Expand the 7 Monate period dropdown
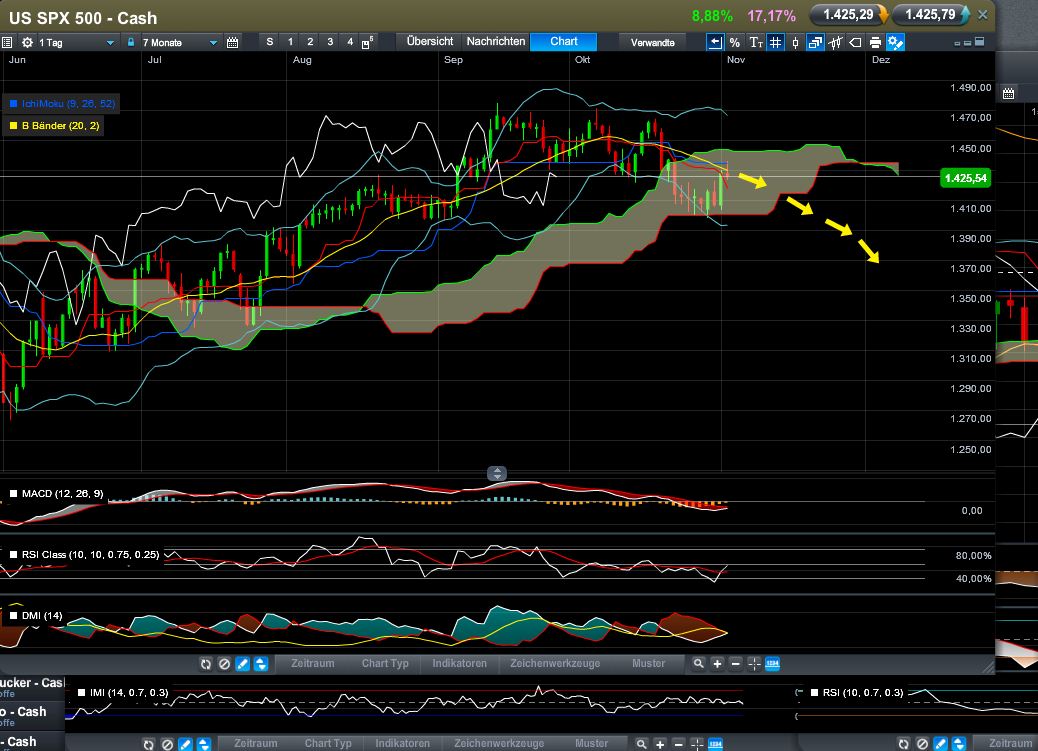The width and height of the screenshot is (1038, 751). 213,42
